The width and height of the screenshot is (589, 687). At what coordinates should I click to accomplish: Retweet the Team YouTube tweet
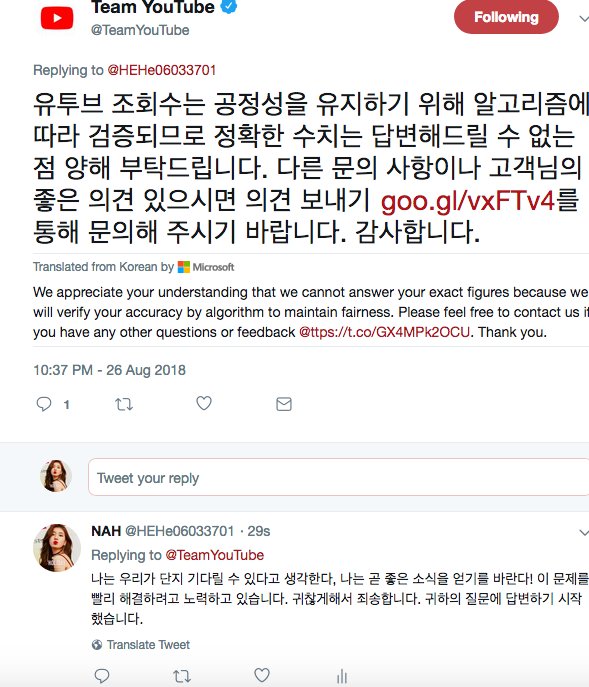coord(124,404)
